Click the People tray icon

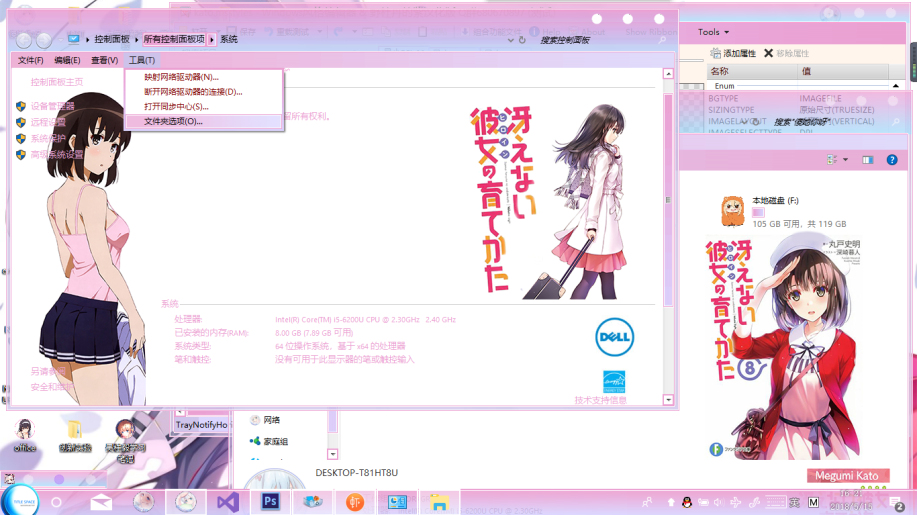pyautogui.click(x=647, y=502)
